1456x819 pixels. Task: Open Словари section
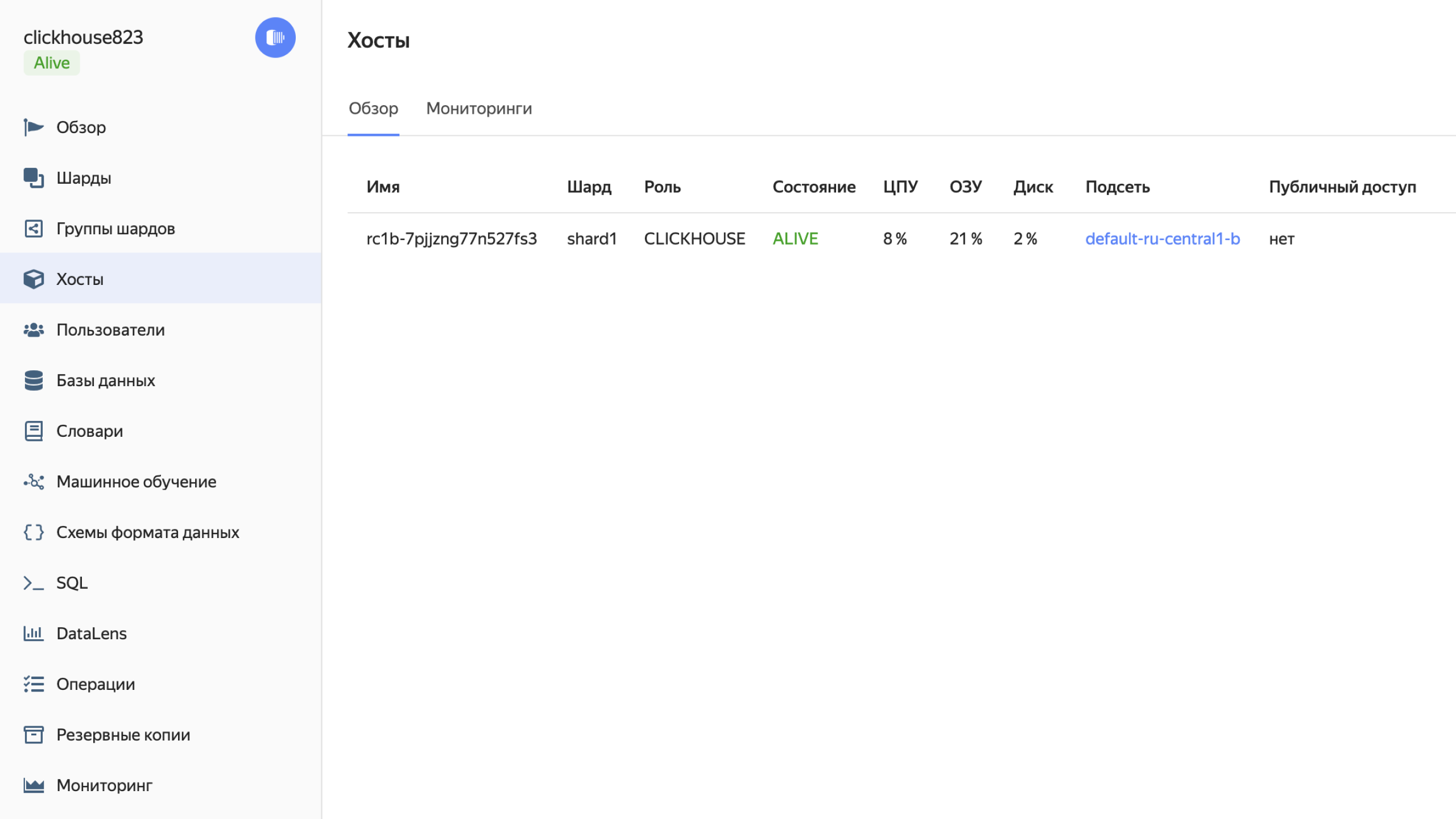(160, 431)
